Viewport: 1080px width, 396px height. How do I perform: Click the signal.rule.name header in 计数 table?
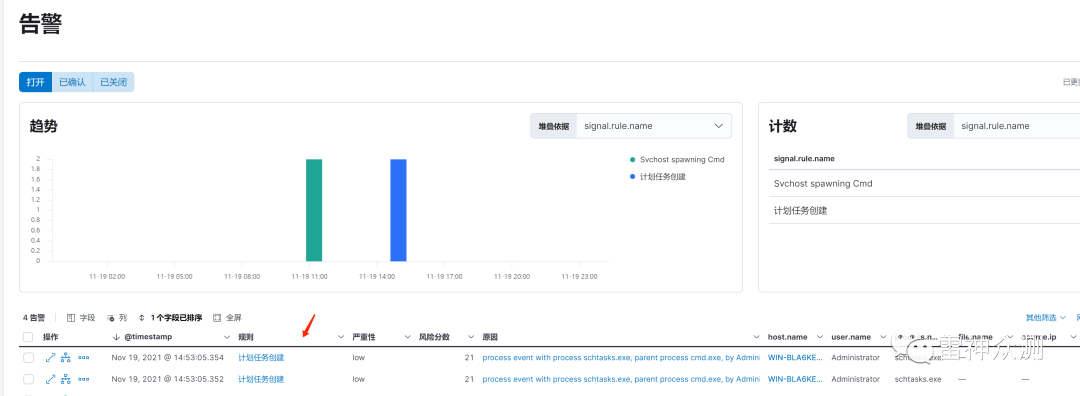click(804, 158)
